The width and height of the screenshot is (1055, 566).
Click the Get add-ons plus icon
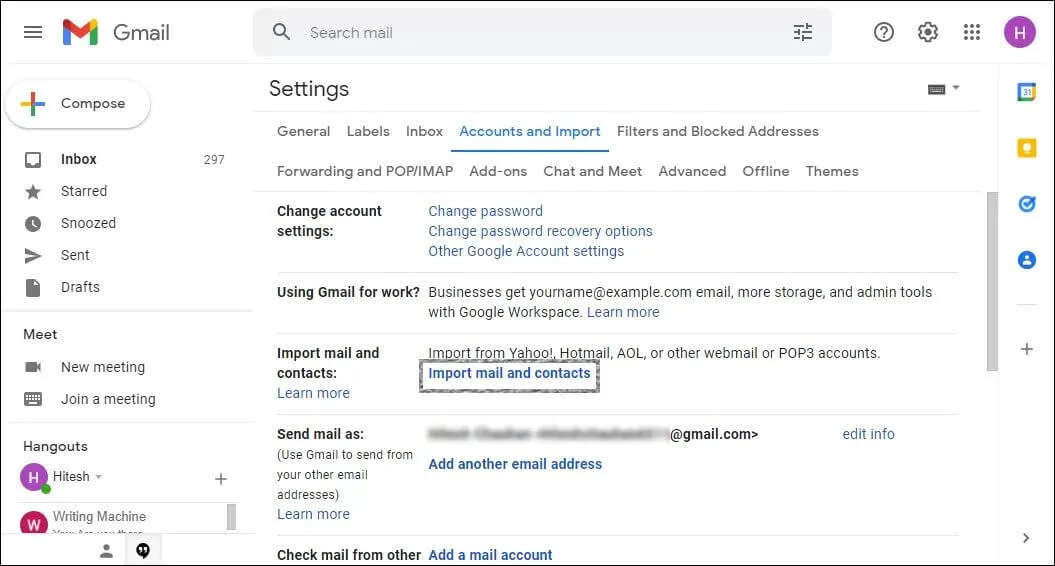pos(1026,349)
